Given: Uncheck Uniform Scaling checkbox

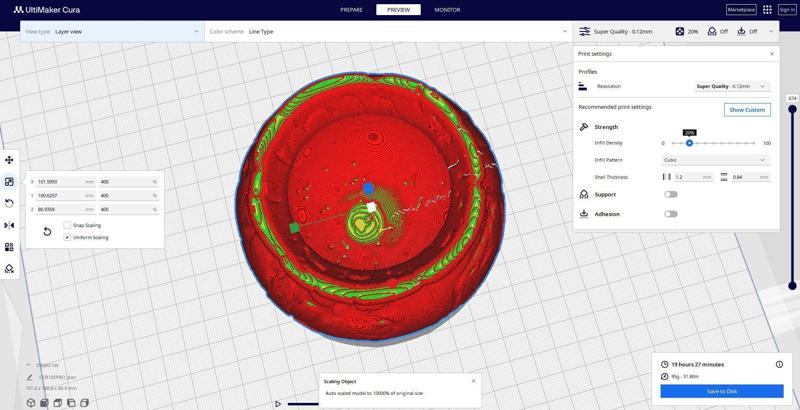Looking at the screenshot, I should (x=67, y=237).
